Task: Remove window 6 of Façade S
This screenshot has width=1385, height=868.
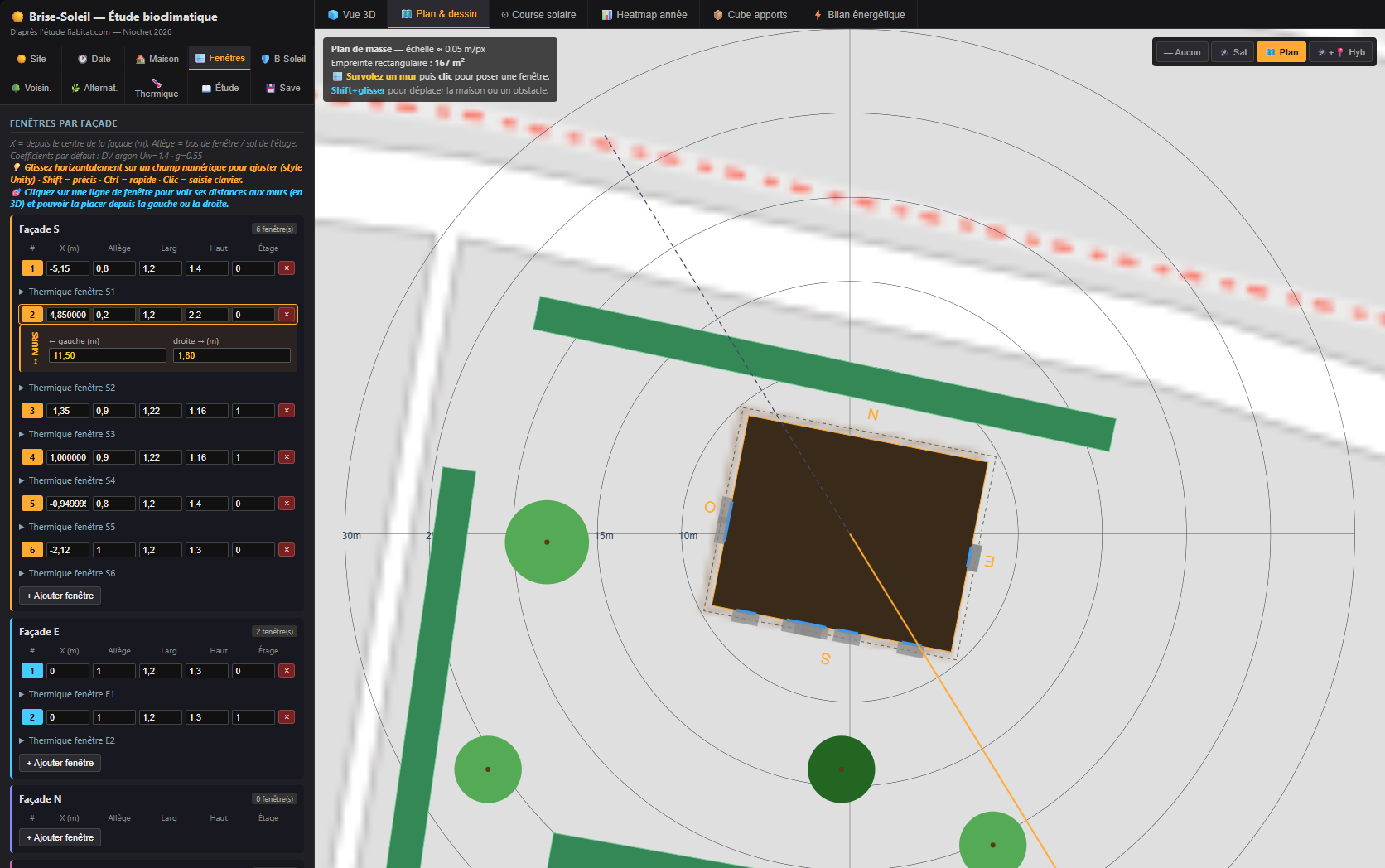Action: pyautogui.click(x=287, y=550)
